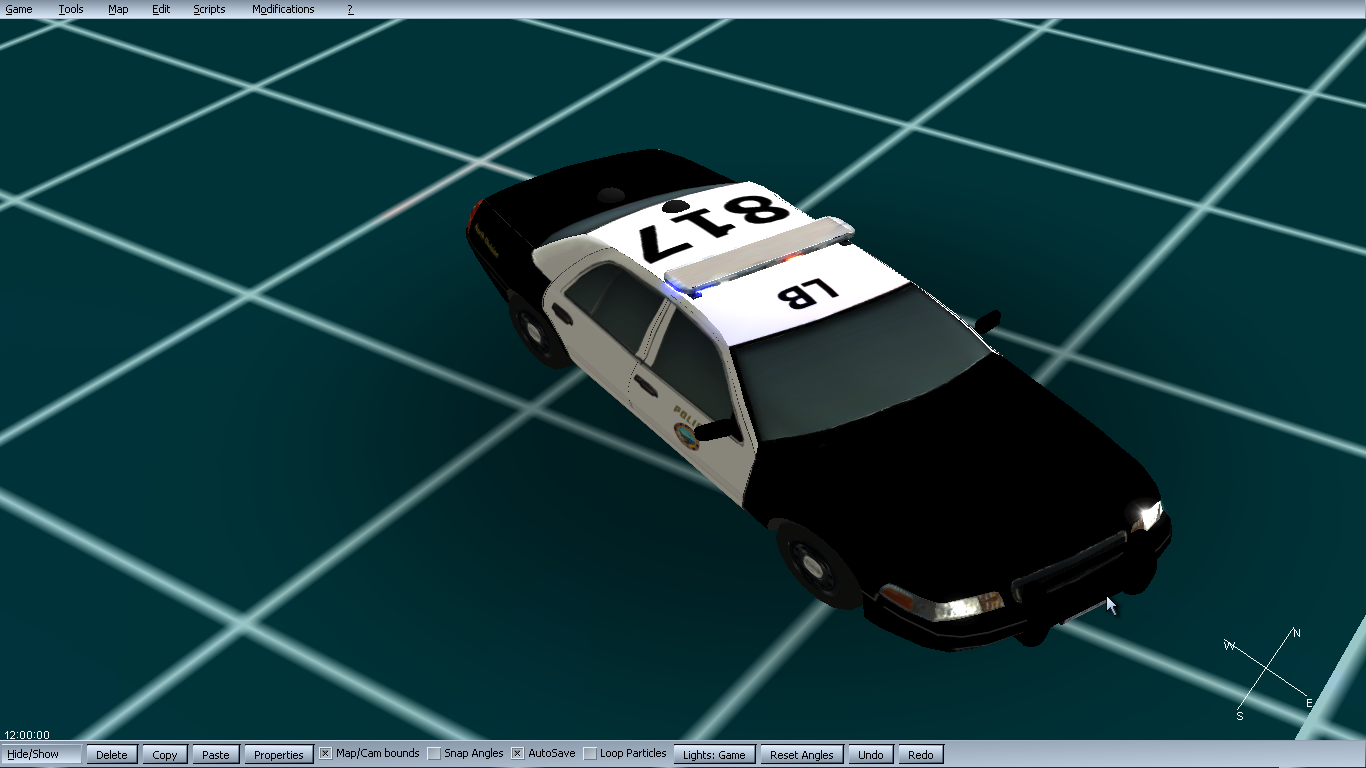
Task: Open the Map menu
Action: tap(118, 9)
